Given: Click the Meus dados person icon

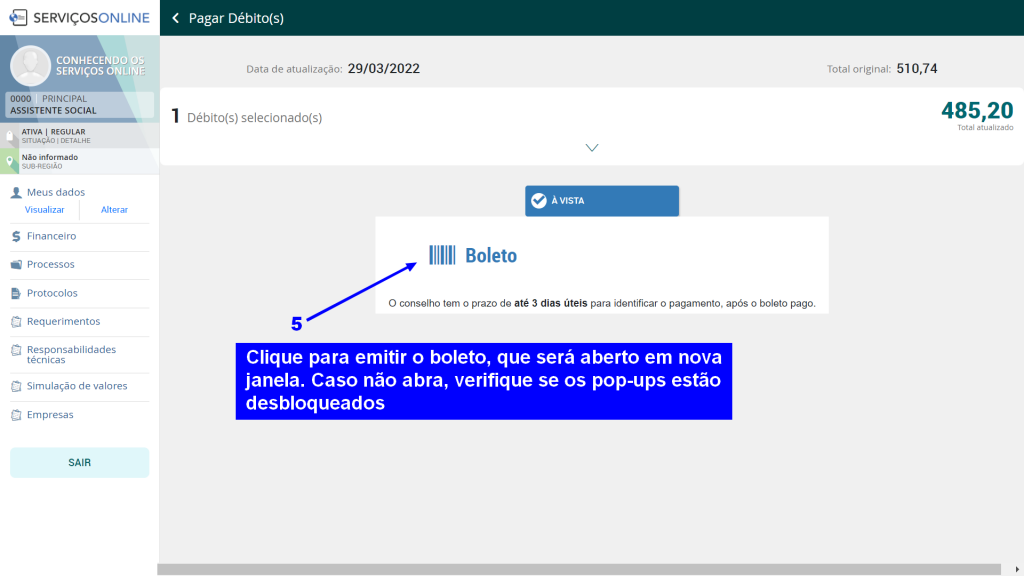Looking at the screenshot, I should pyautogui.click(x=16, y=192).
